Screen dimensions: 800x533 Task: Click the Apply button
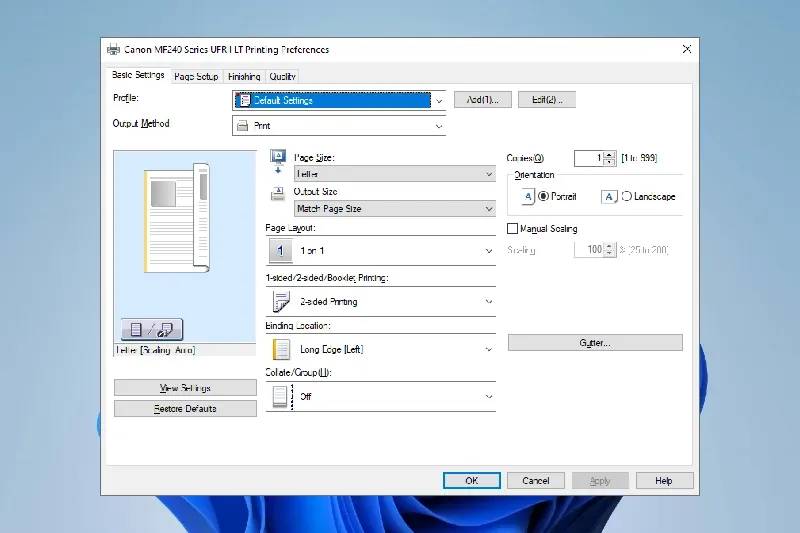[600, 480]
